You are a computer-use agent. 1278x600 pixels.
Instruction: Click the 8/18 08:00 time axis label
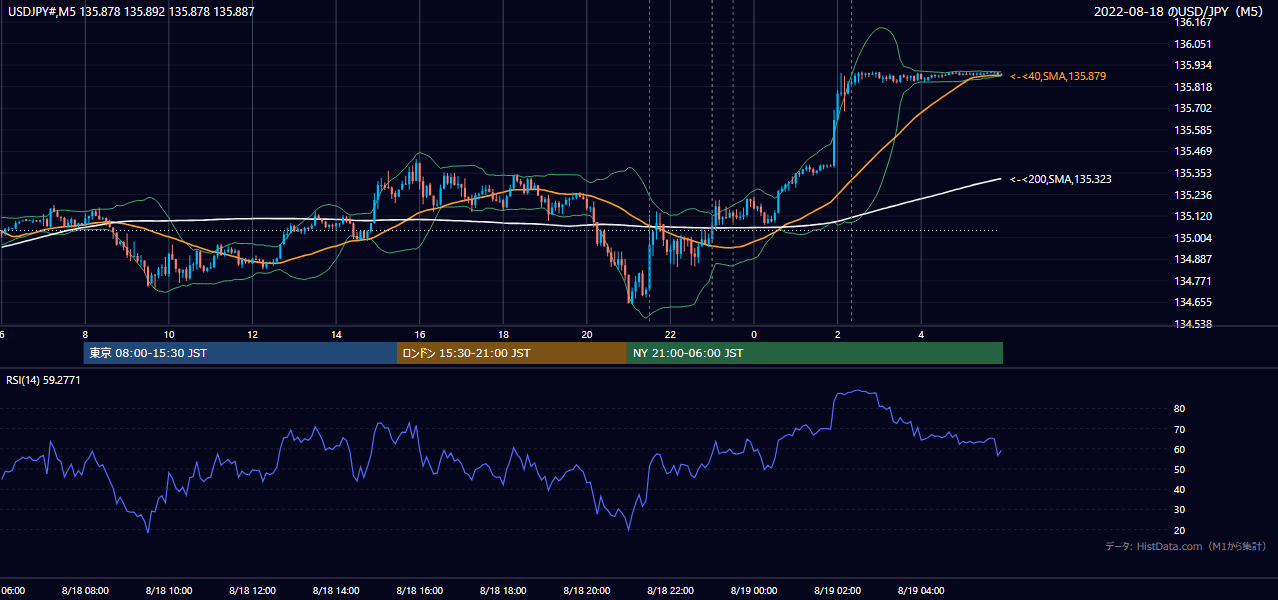[x=85, y=590]
